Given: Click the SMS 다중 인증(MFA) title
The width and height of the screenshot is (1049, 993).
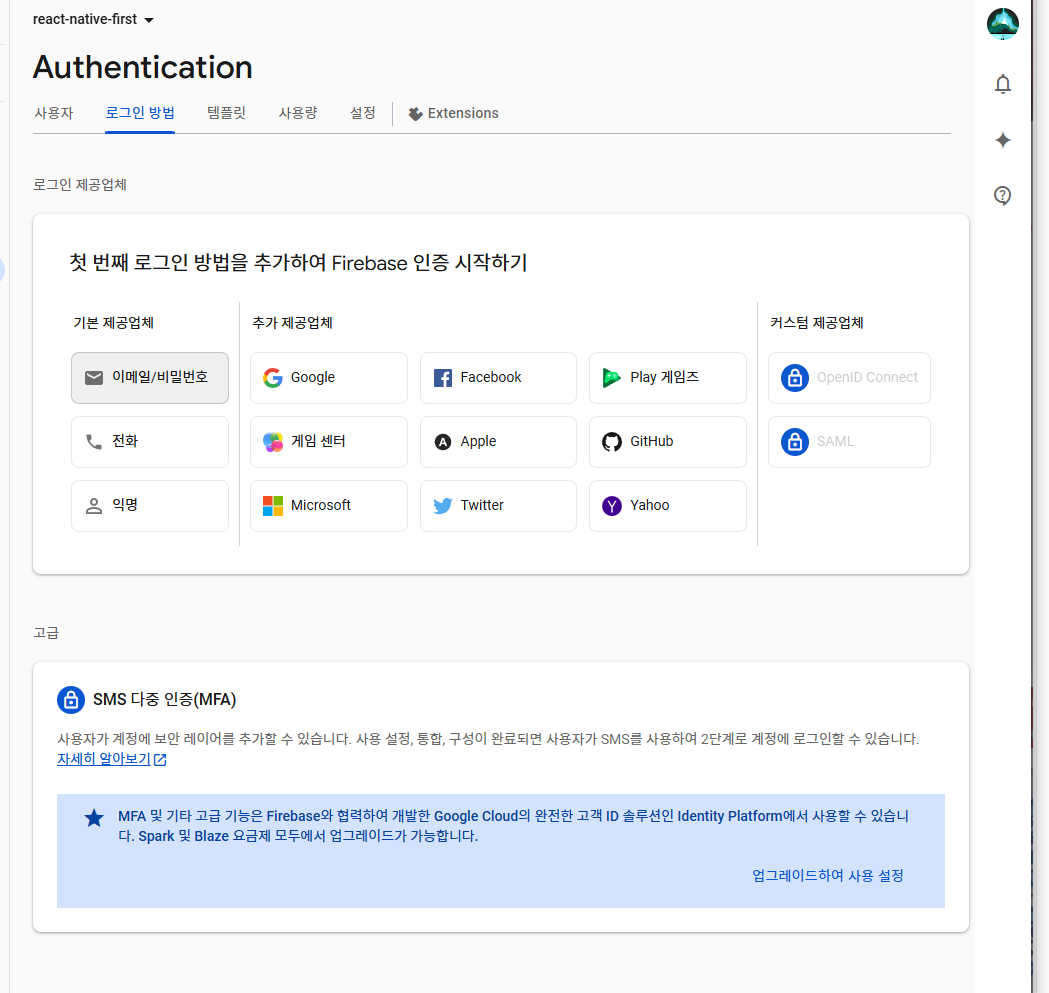Looking at the screenshot, I should (x=165, y=700).
